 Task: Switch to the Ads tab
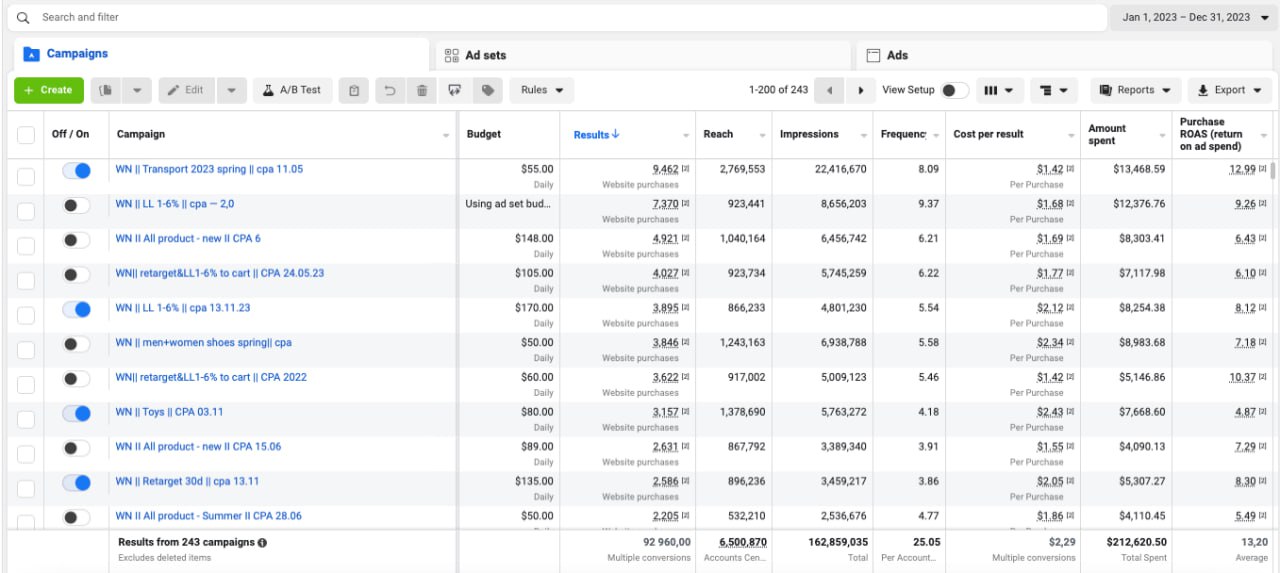click(897, 55)
